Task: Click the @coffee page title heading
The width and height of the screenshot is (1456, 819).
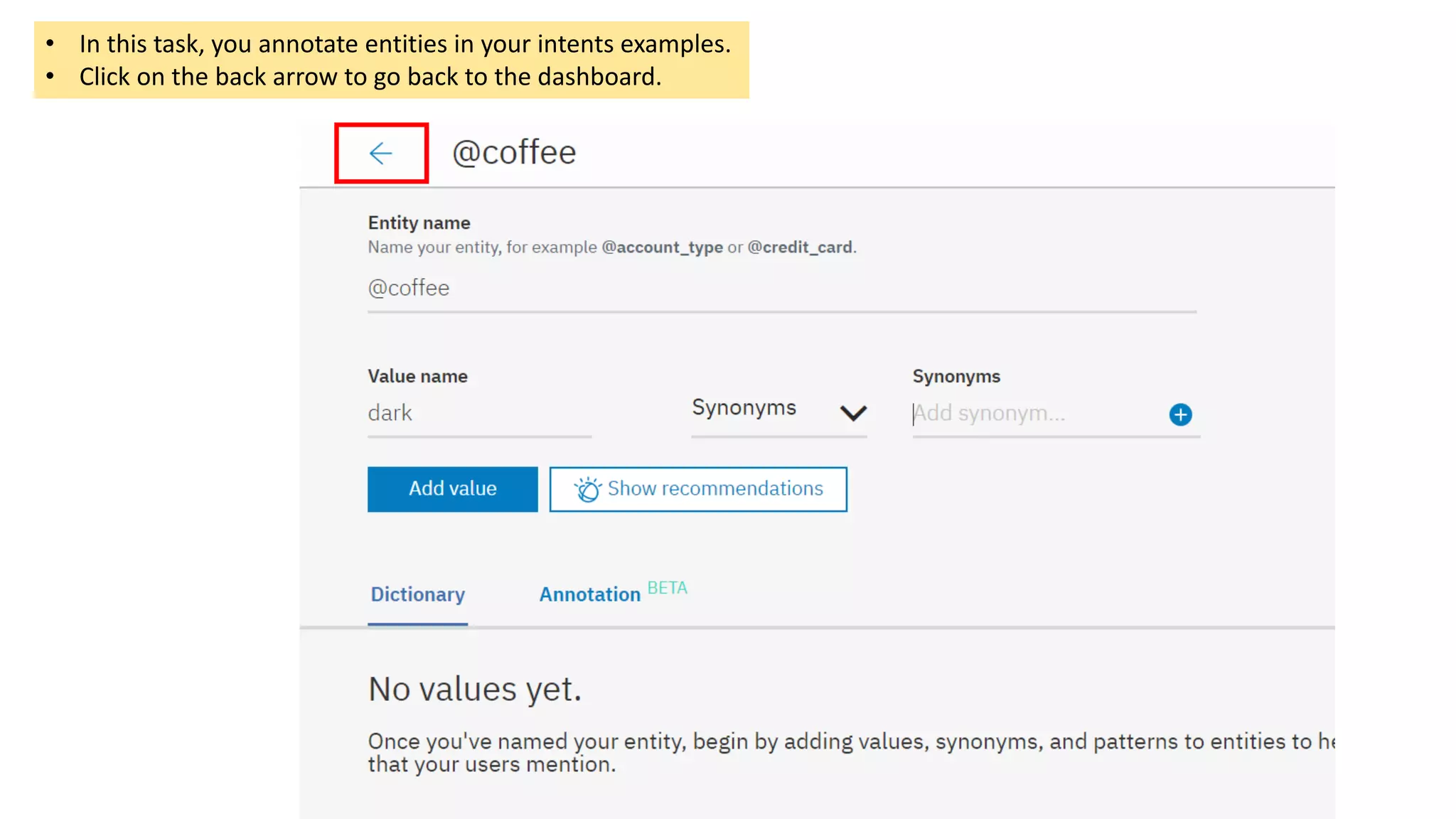Action: (514, 153)
